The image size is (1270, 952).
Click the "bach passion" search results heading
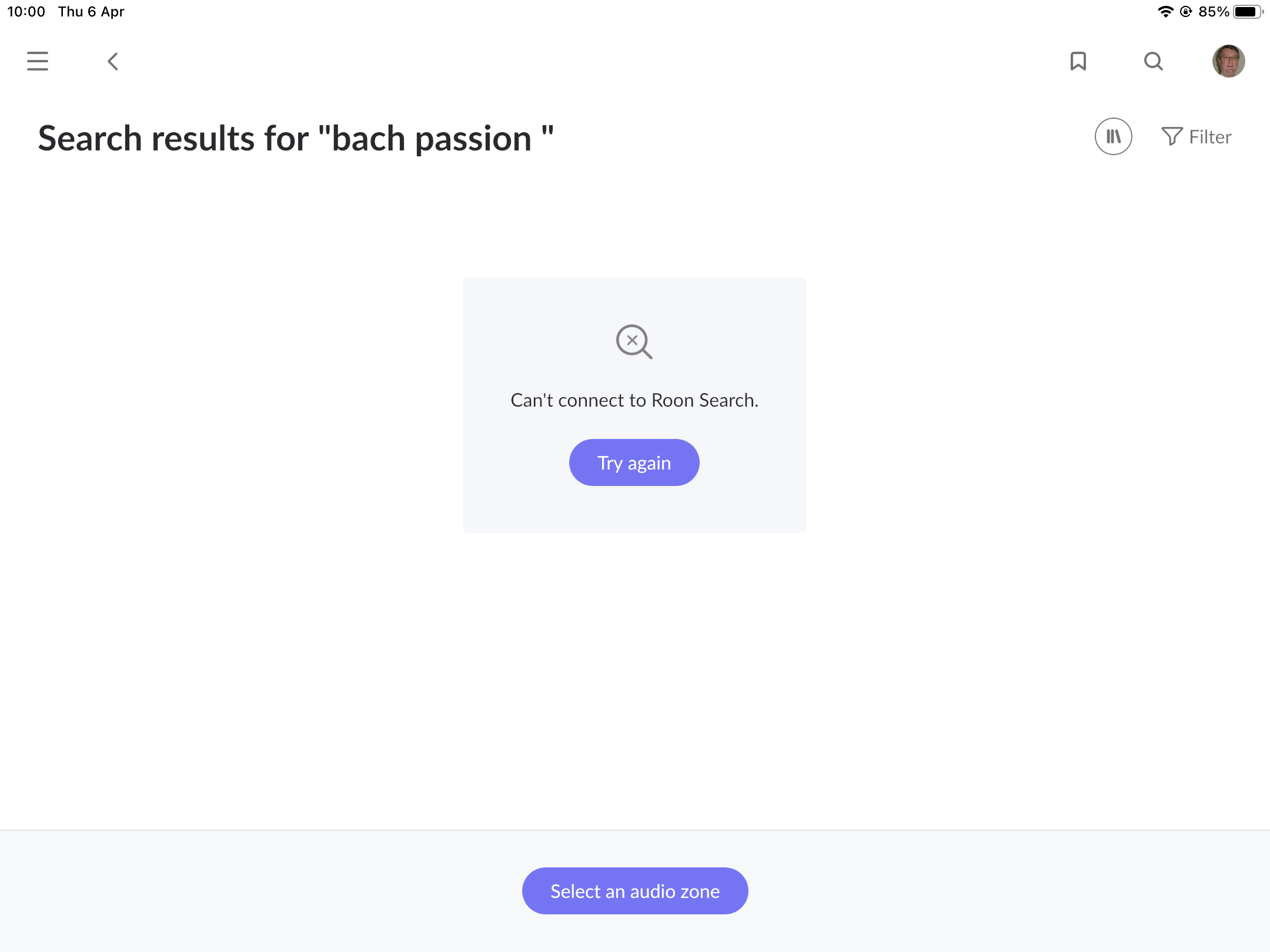[296, 139]
